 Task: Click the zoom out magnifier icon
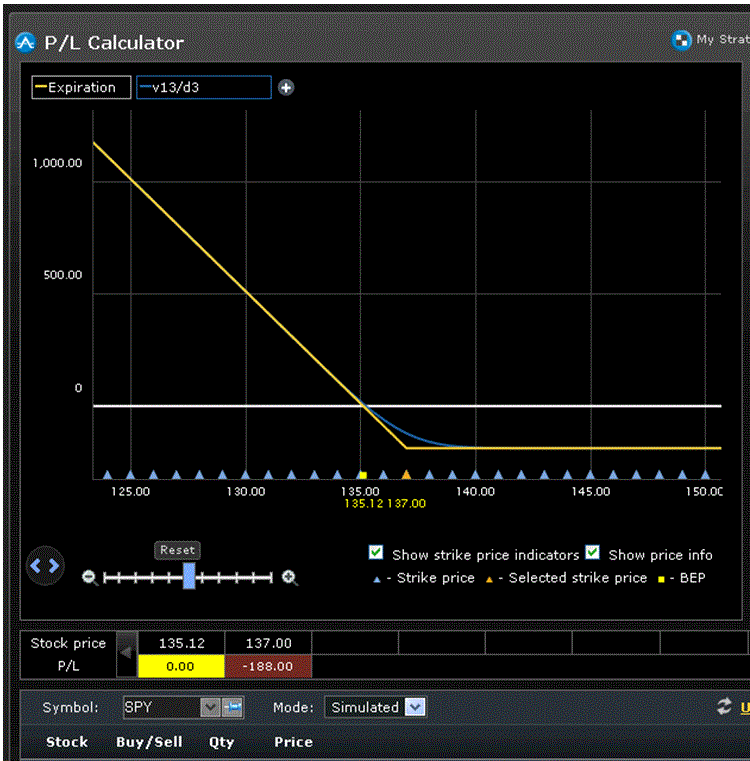[x=90, y=578]
